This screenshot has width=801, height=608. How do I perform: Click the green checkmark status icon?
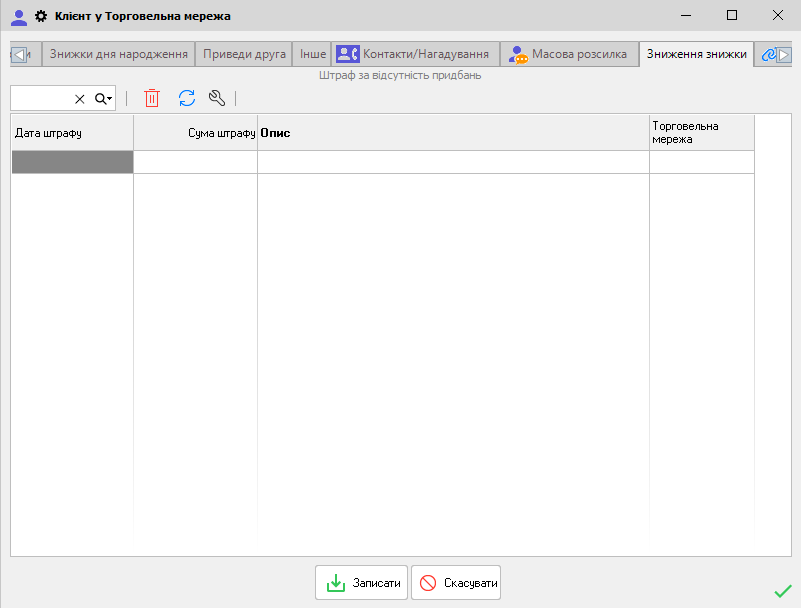click(782, 591)
